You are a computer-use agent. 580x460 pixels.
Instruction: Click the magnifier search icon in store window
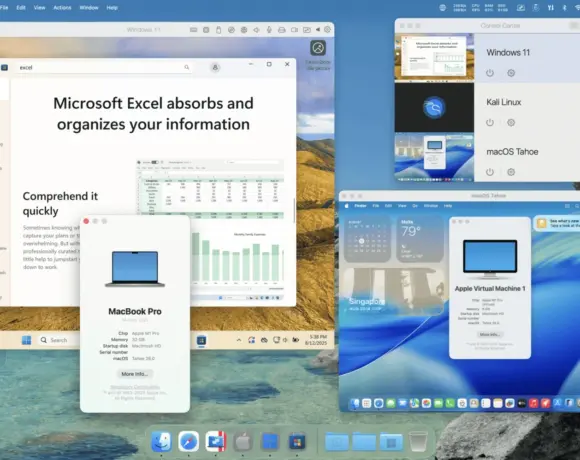[x=187, y=67]
